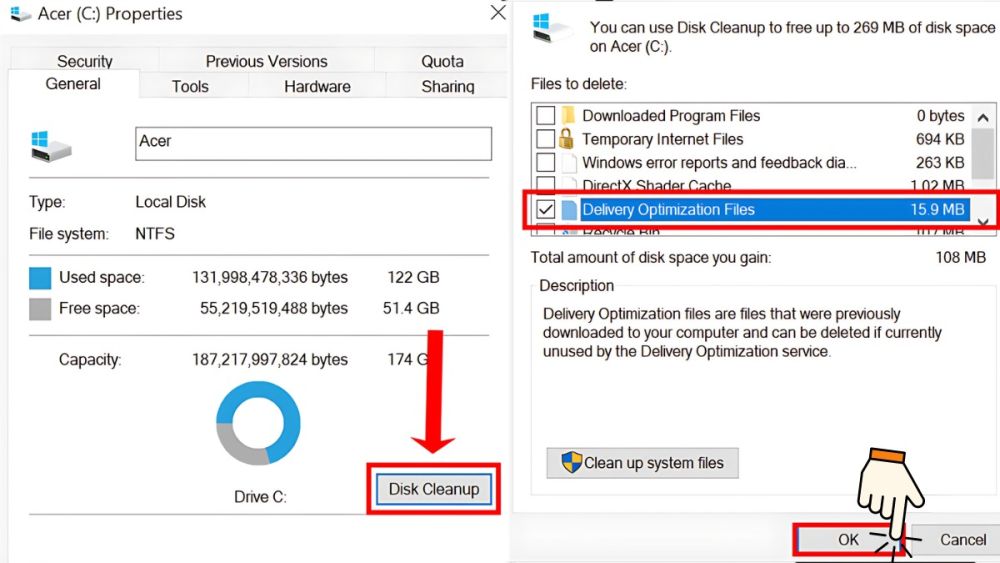Click the 131,998,478,336 bytes used space value
Image resolution: width=1000 pixels, height=563 pixels.
[270, 277]
